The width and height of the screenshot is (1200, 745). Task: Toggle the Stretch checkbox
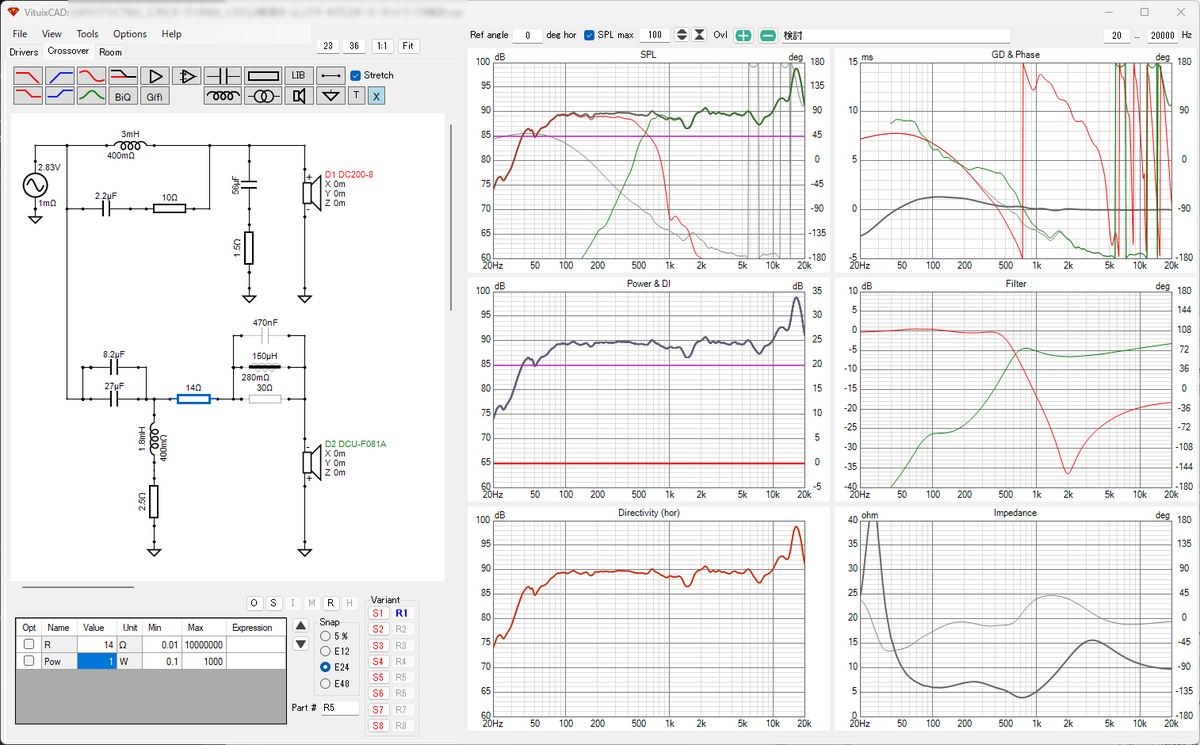[x=356, y=75]
